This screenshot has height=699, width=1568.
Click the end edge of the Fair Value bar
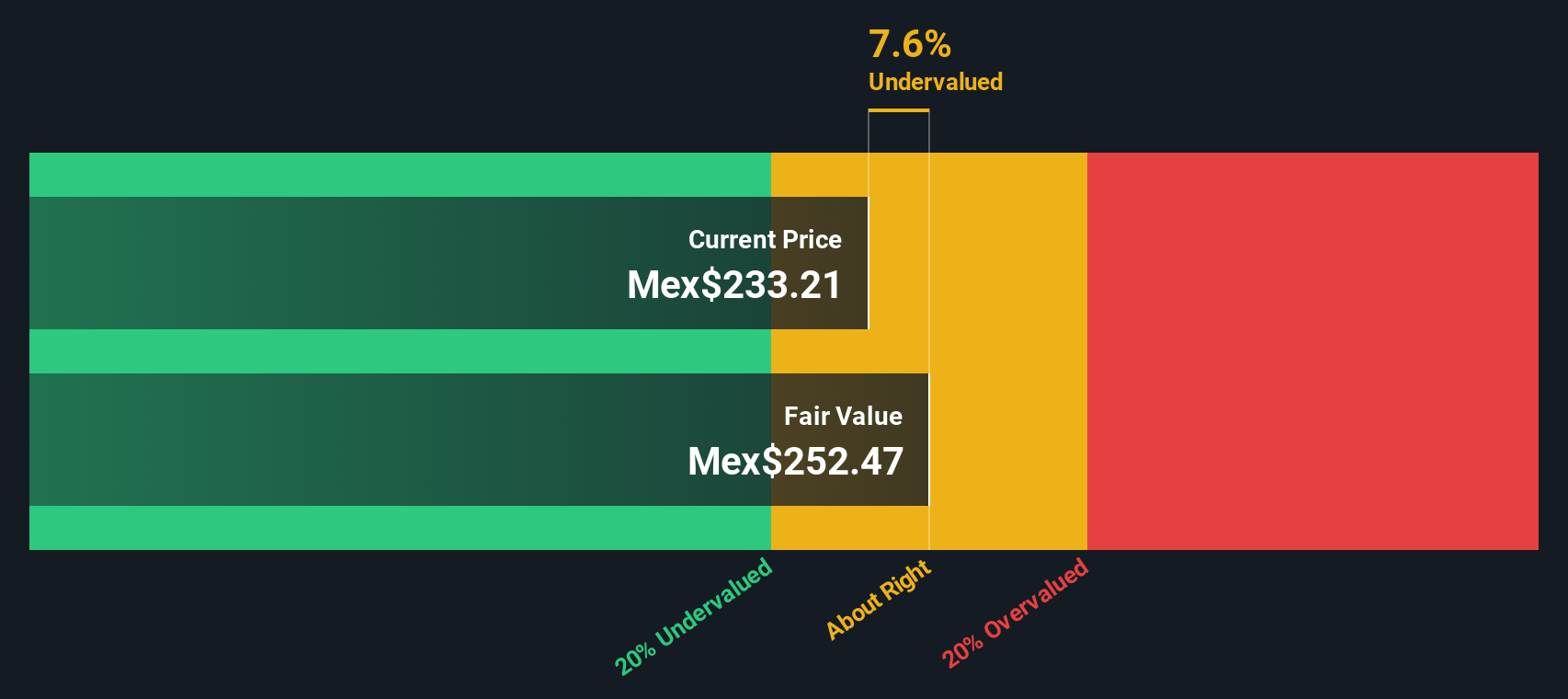928,440
